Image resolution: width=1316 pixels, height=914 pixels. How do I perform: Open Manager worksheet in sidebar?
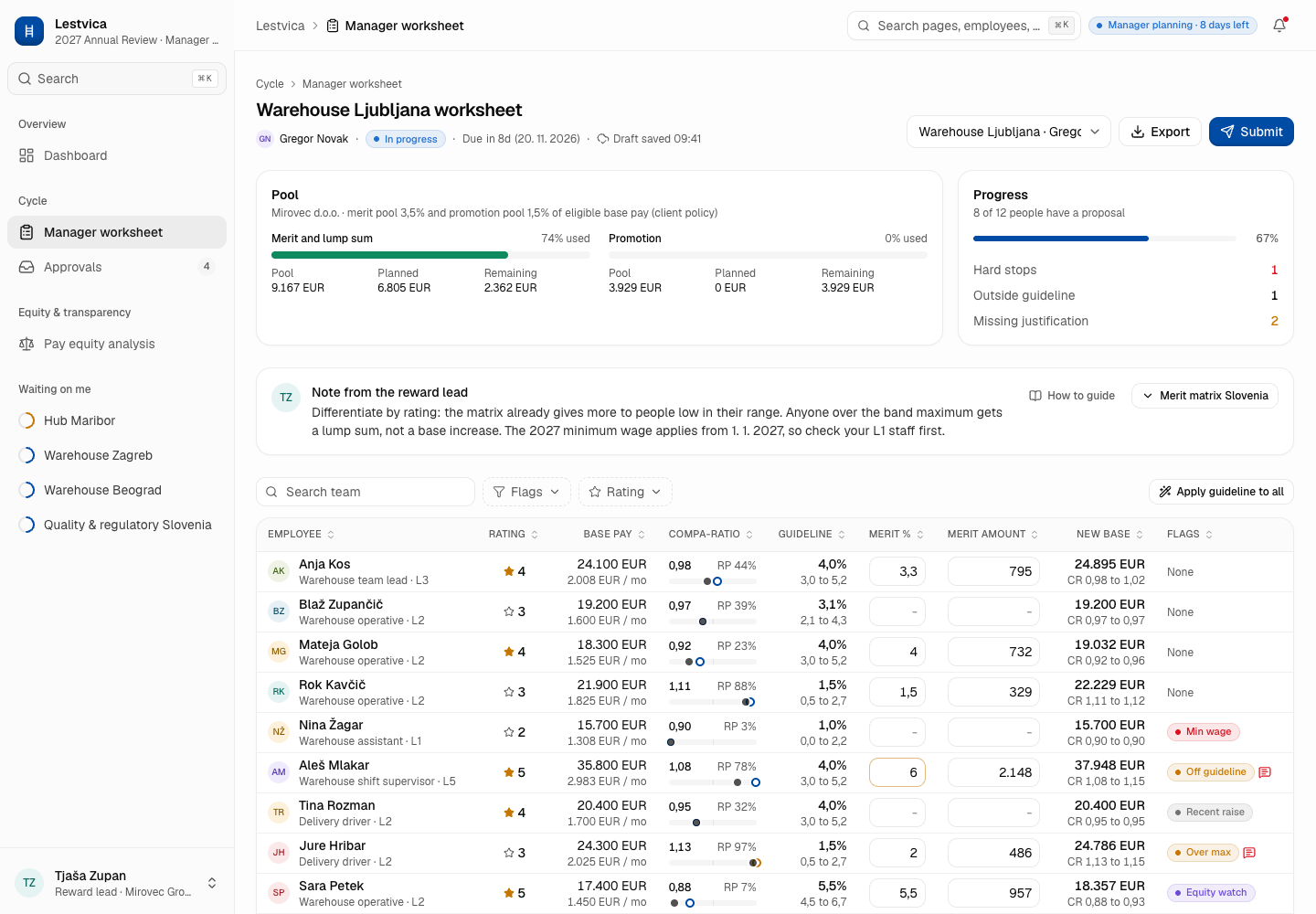click(x=117, y=232)
